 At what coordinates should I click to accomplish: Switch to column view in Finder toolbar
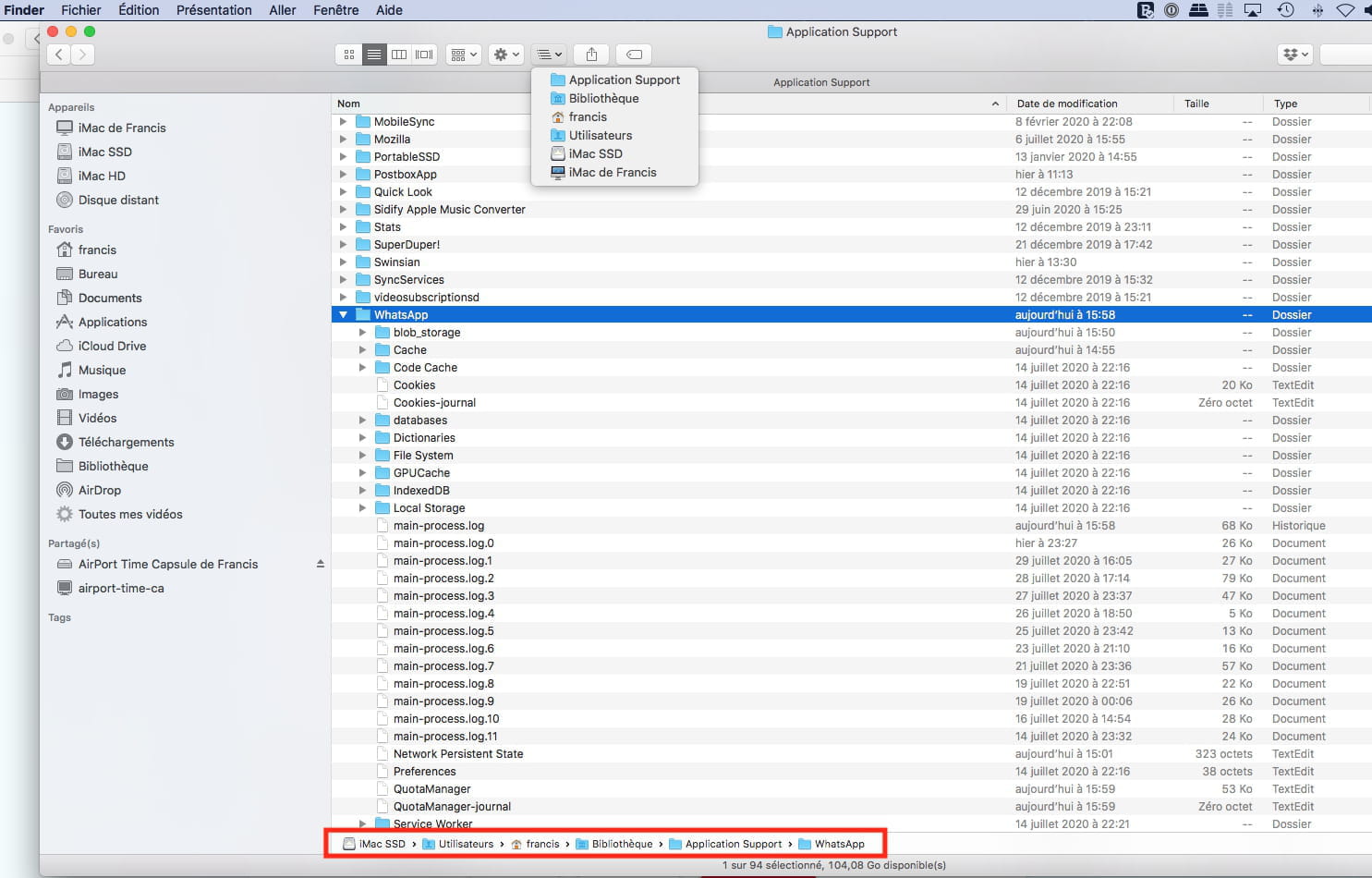(x=399, y=55)
